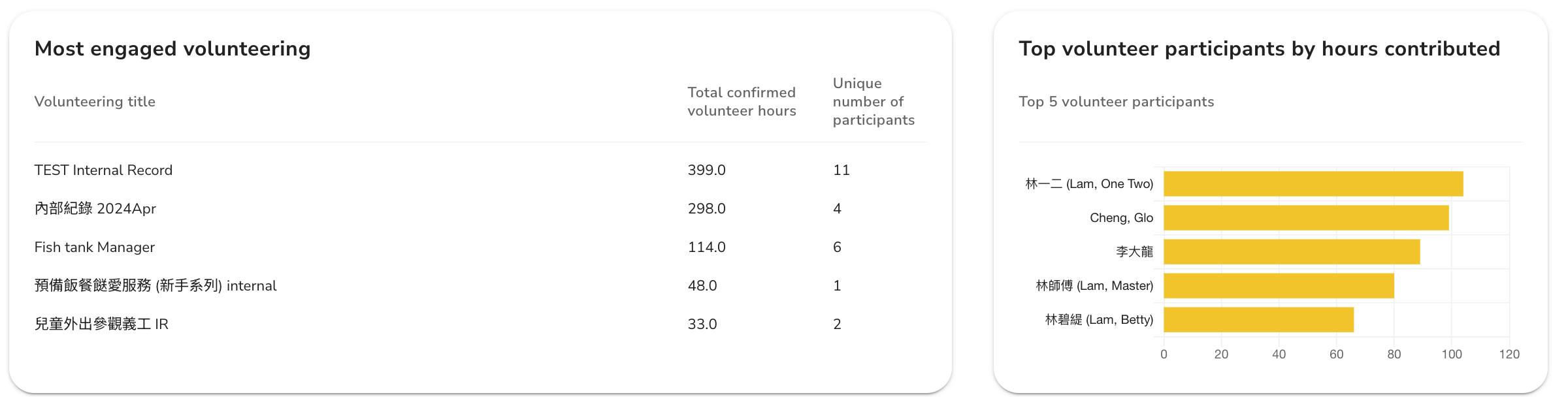The width and height of the screenshot is (1568, 410).
Task: Open the 兒童外出參觀義工 IR entry
Action: point(101,324)
